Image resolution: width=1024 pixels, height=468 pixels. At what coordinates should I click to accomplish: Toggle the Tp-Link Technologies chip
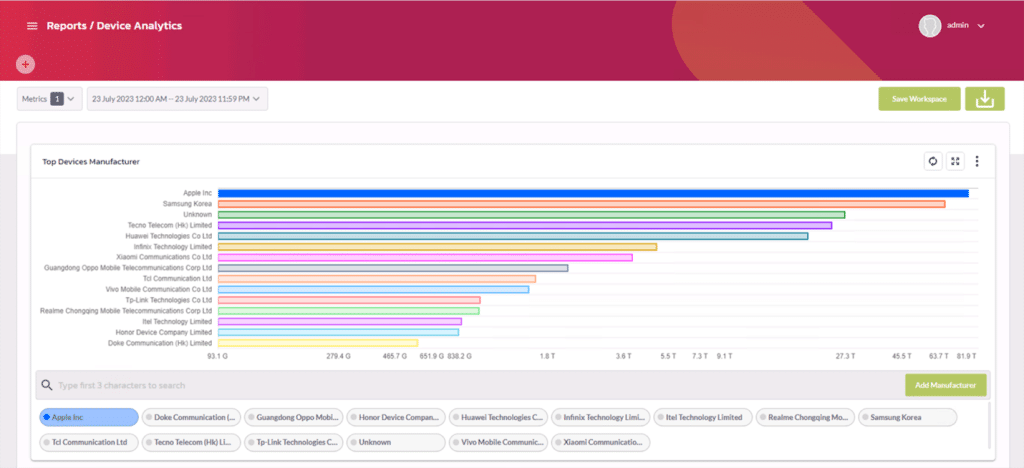(x=294, y=442)
